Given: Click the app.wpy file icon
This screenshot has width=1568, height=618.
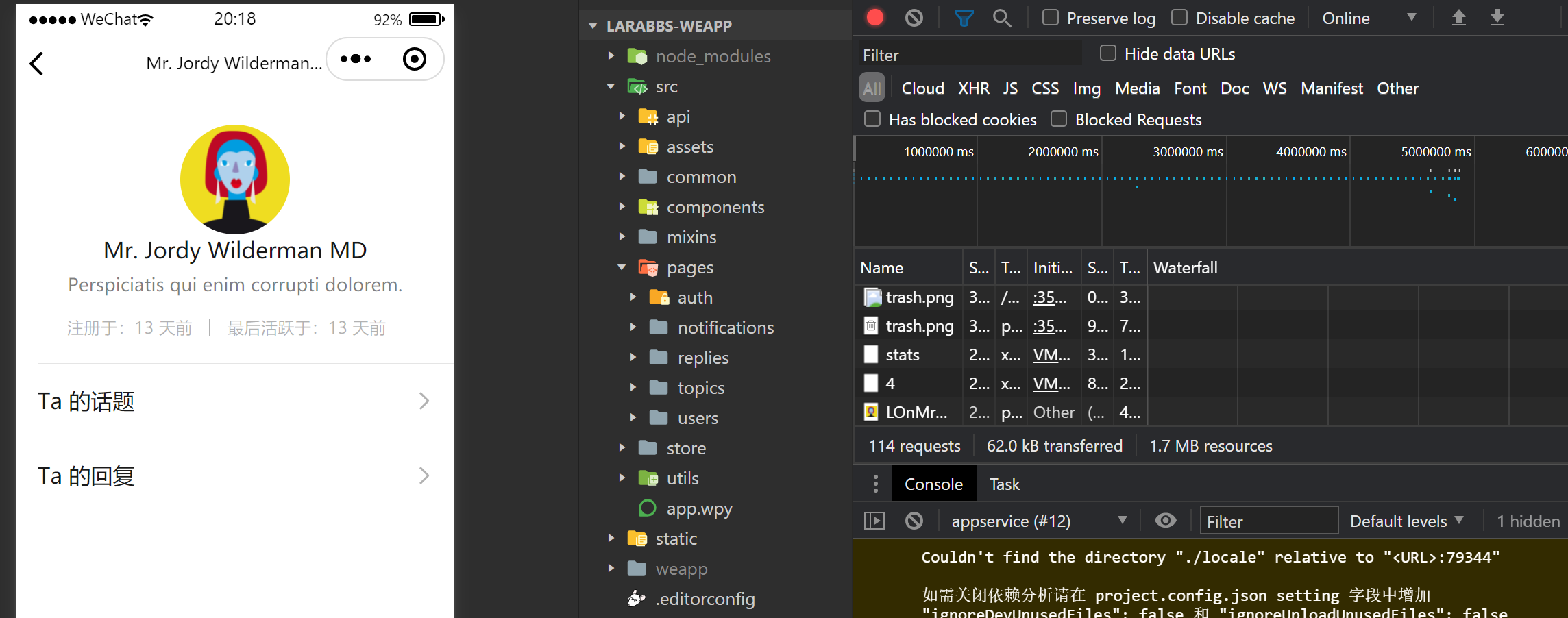Looking at the screenshot, I should click(647, 508).
